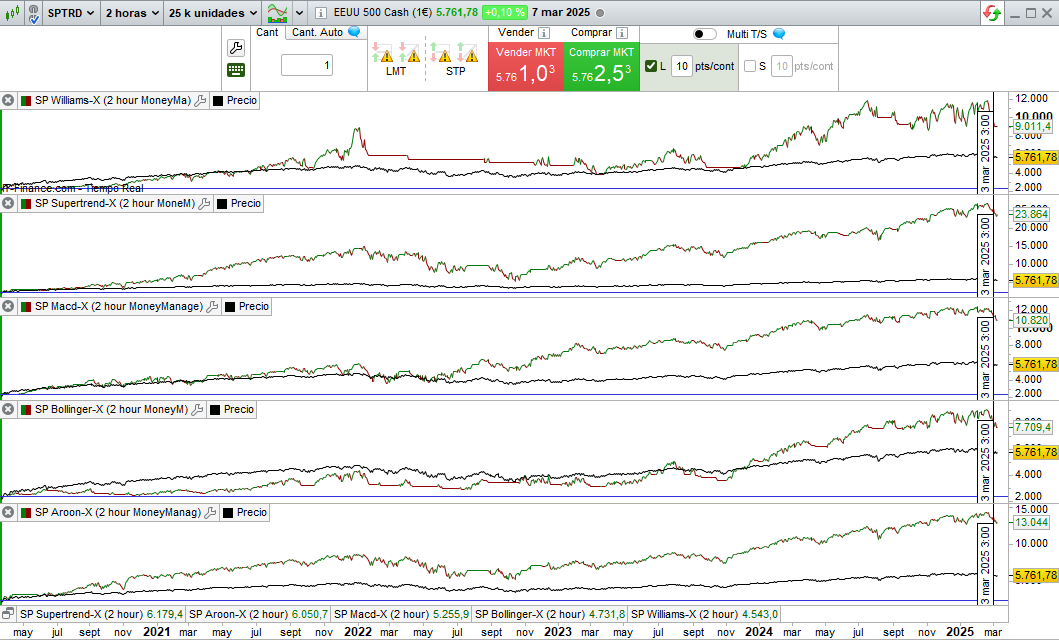
Task: Click the wrench settings icon in order panel
Action: tap(236, 48)
